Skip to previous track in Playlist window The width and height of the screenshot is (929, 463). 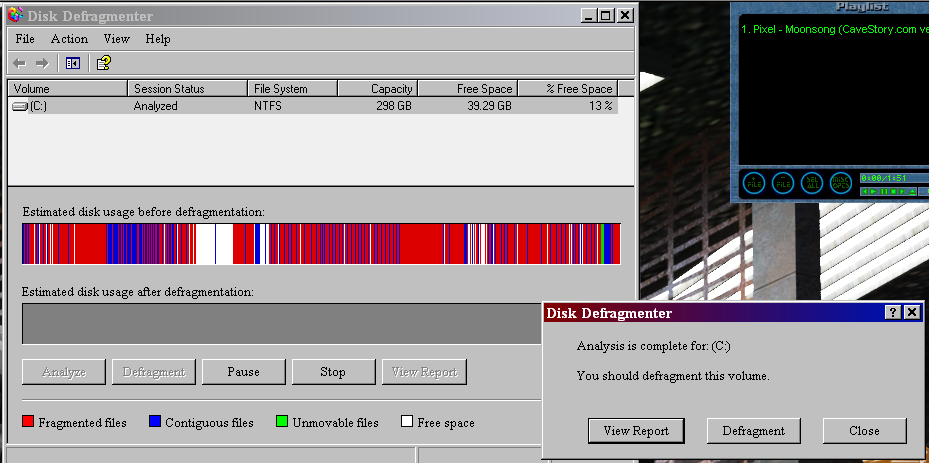click(864, 191)
